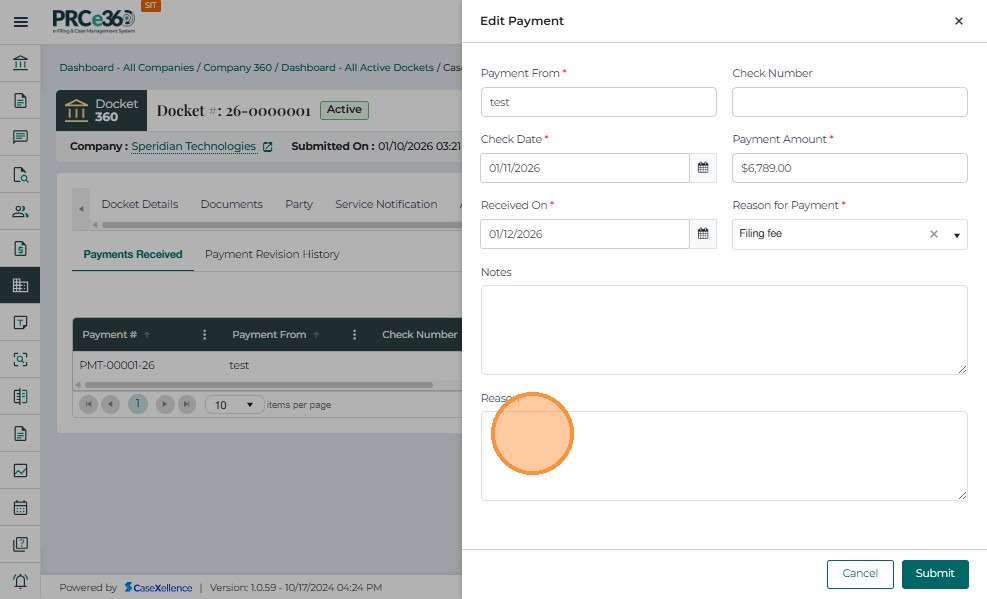Open Payment # column options menu

205,335
